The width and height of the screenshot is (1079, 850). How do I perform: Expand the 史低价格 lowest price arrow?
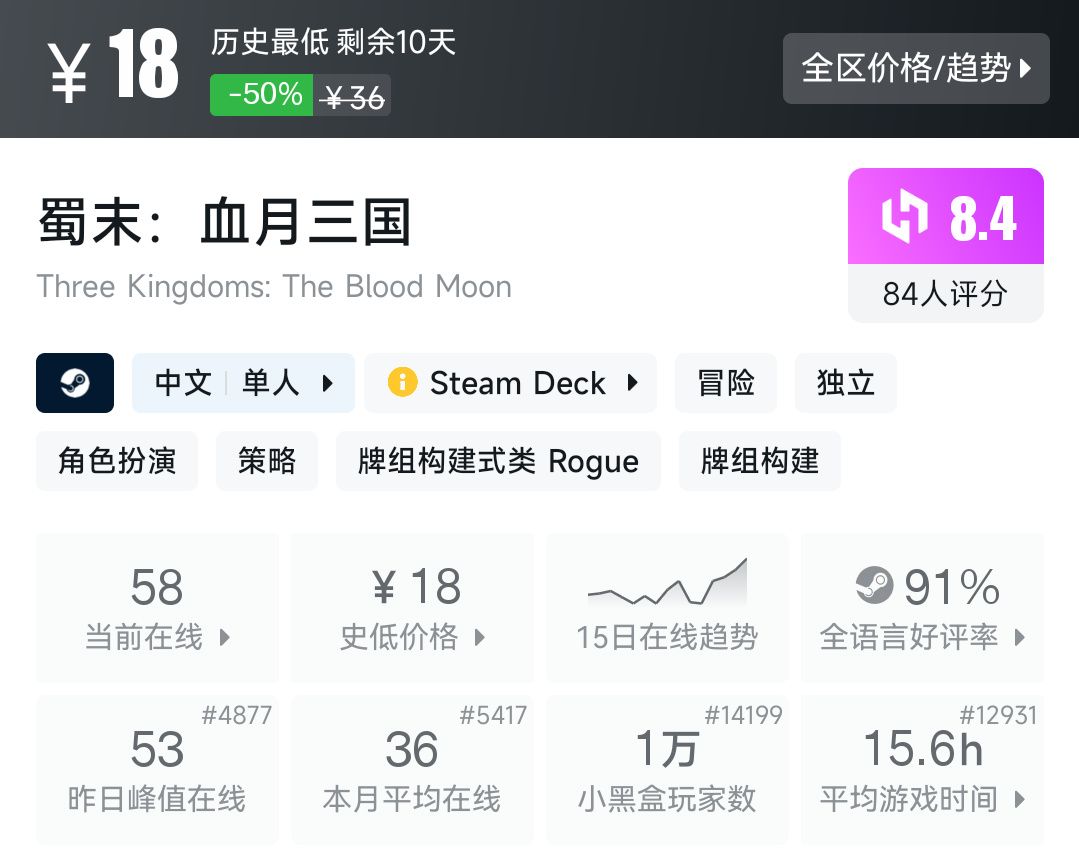[480, 637]
